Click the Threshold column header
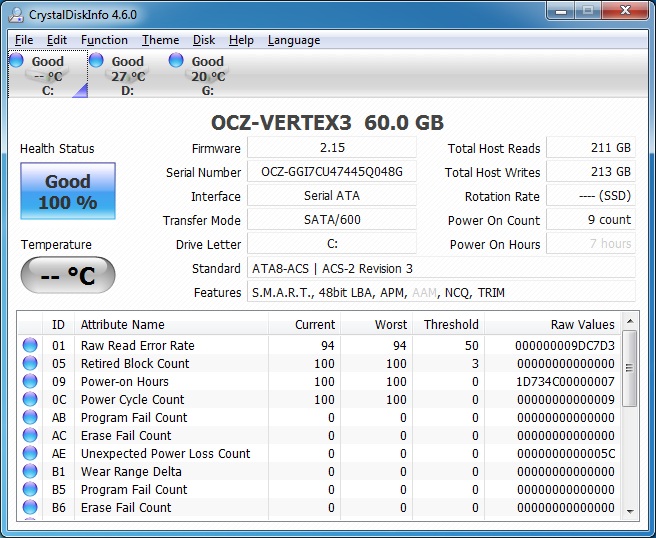The height and width of the screenshot is (538, 656). pyautogui.click(x=448, y=324)
